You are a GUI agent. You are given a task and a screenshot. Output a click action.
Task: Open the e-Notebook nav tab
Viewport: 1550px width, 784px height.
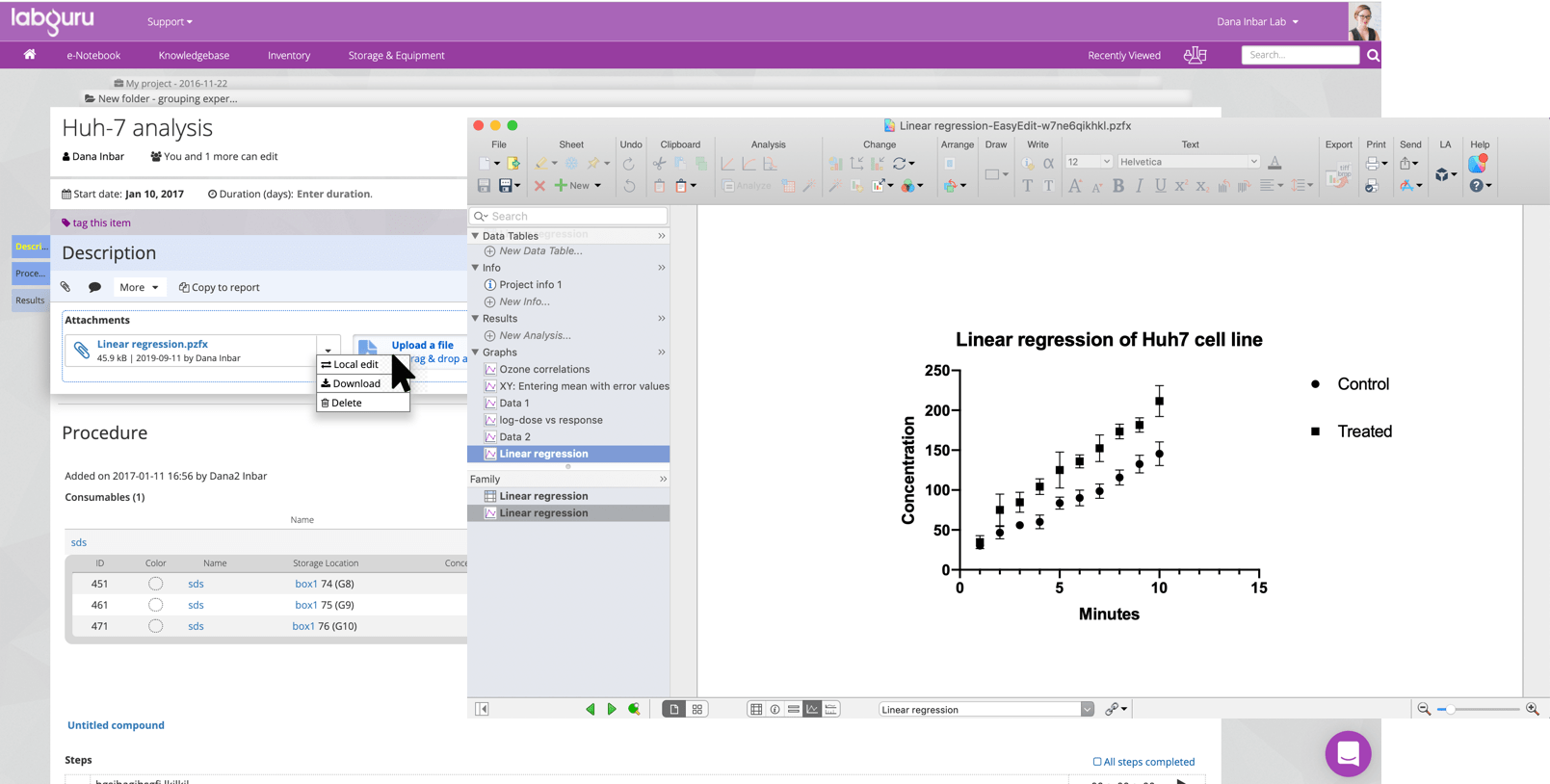pos(93,55)
